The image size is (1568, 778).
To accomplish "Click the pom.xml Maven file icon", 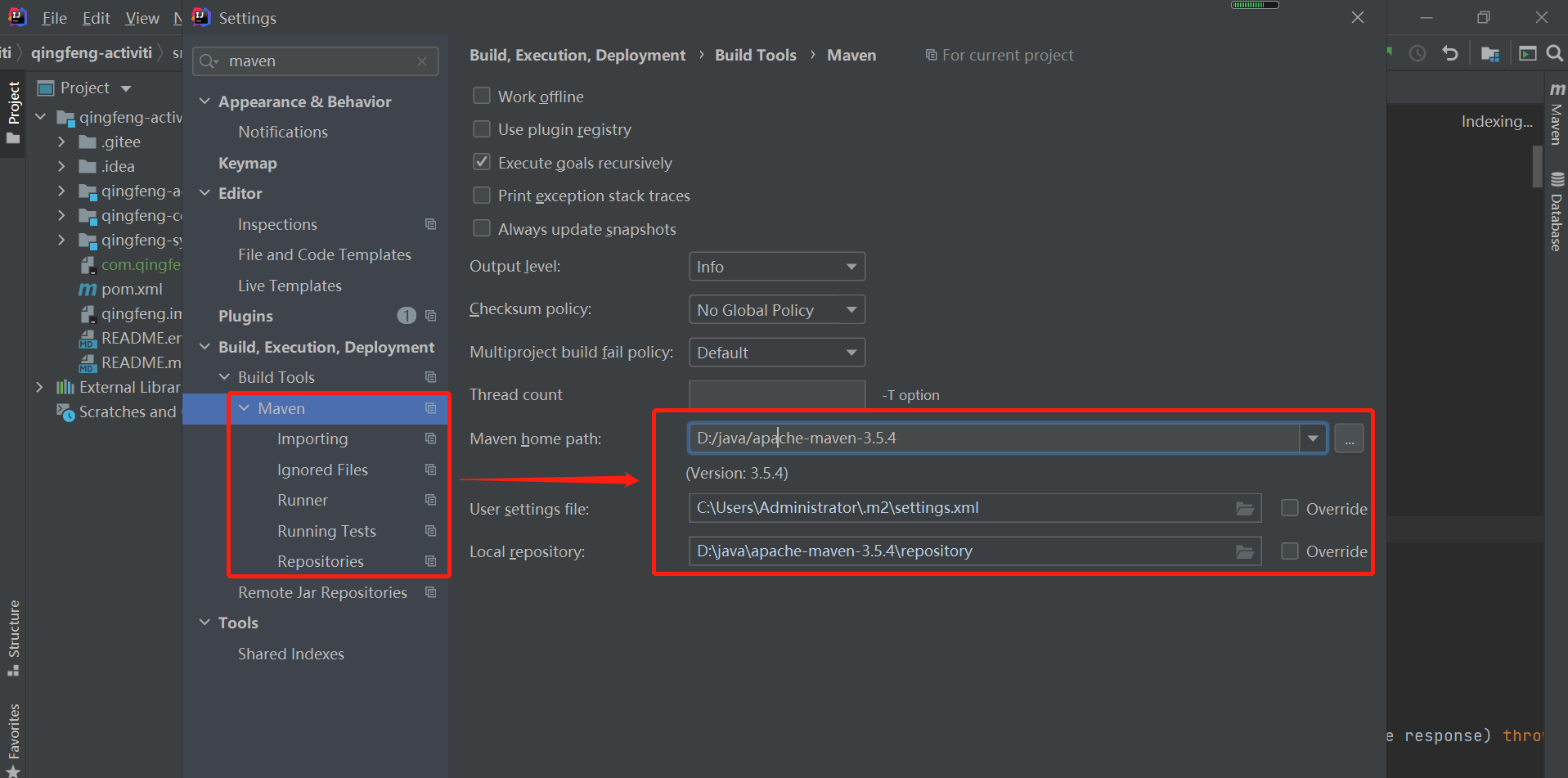I will point(88,290).
